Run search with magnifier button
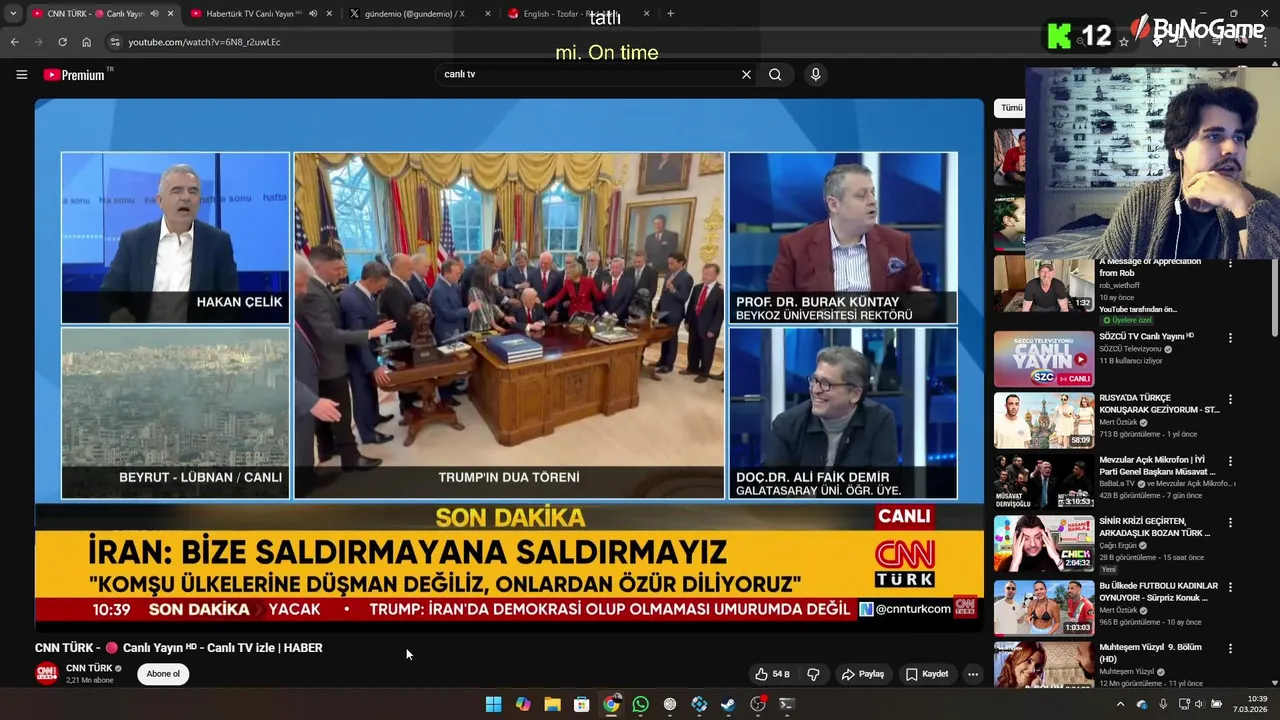Viewport: 1280px width, 720px height. [x=775, y=74]
